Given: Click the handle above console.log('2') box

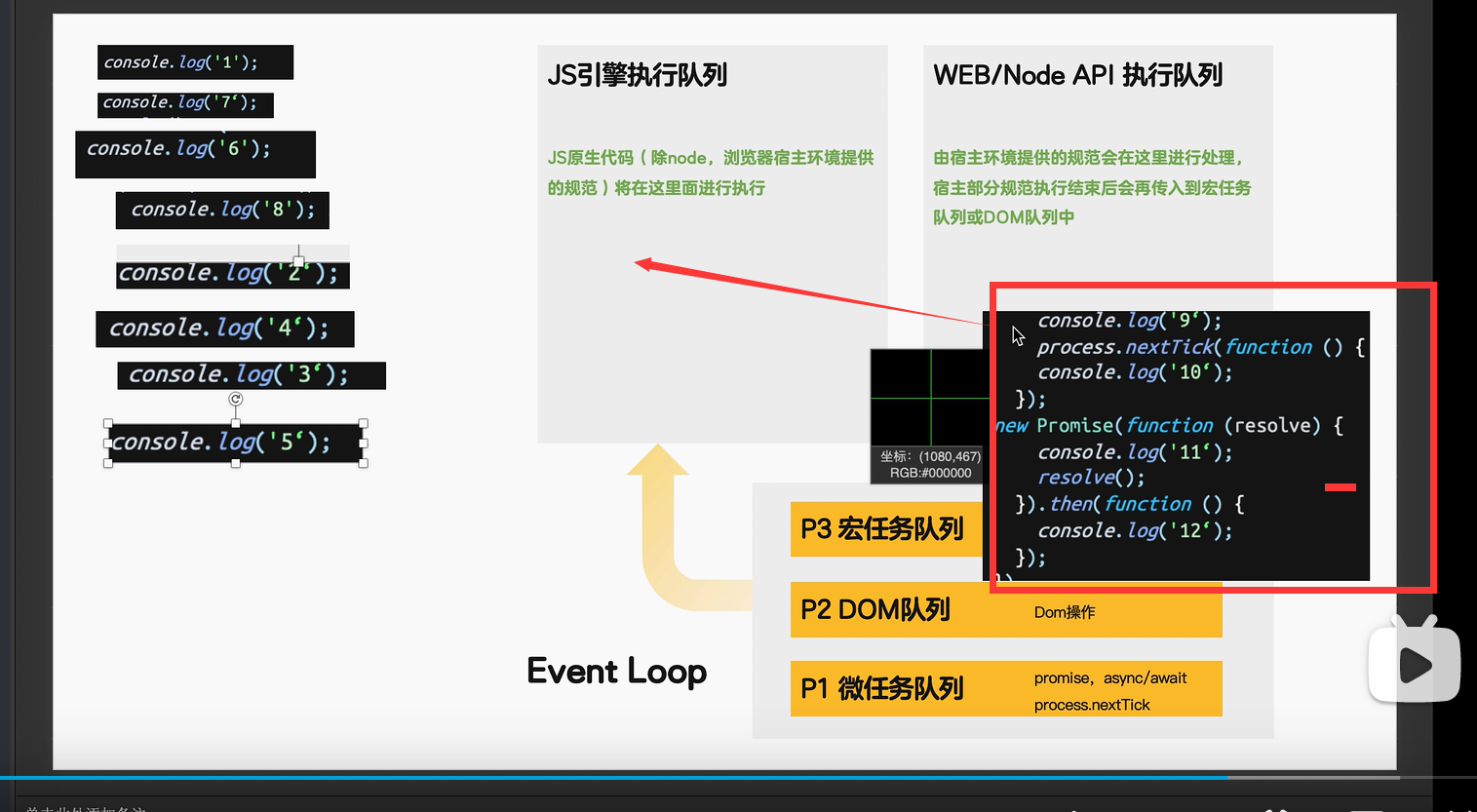Looking at the screenshot, I should [x=298, y=261].
